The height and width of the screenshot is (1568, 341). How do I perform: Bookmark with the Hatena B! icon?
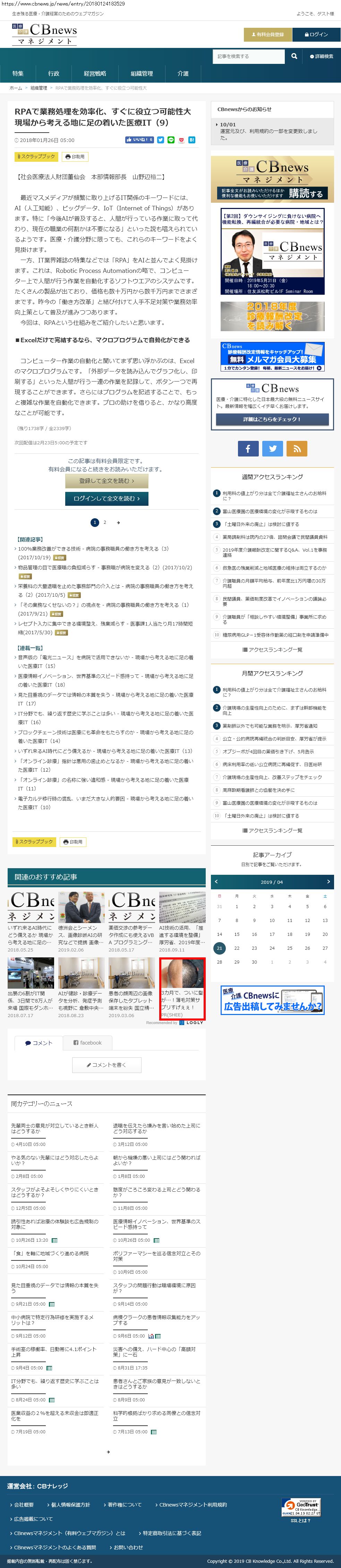coord(191,140)
